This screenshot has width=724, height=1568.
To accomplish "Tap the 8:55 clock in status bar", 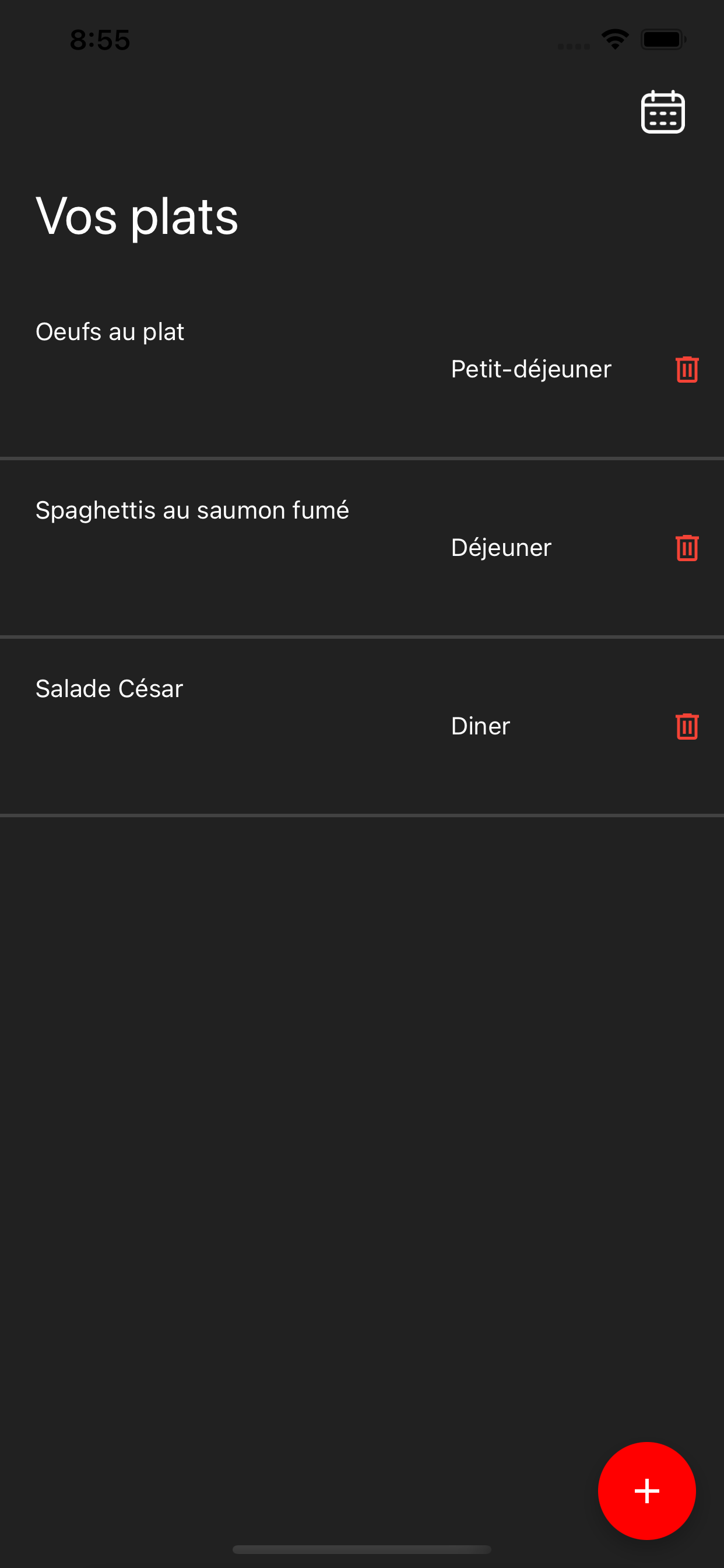I will (100, 40).
